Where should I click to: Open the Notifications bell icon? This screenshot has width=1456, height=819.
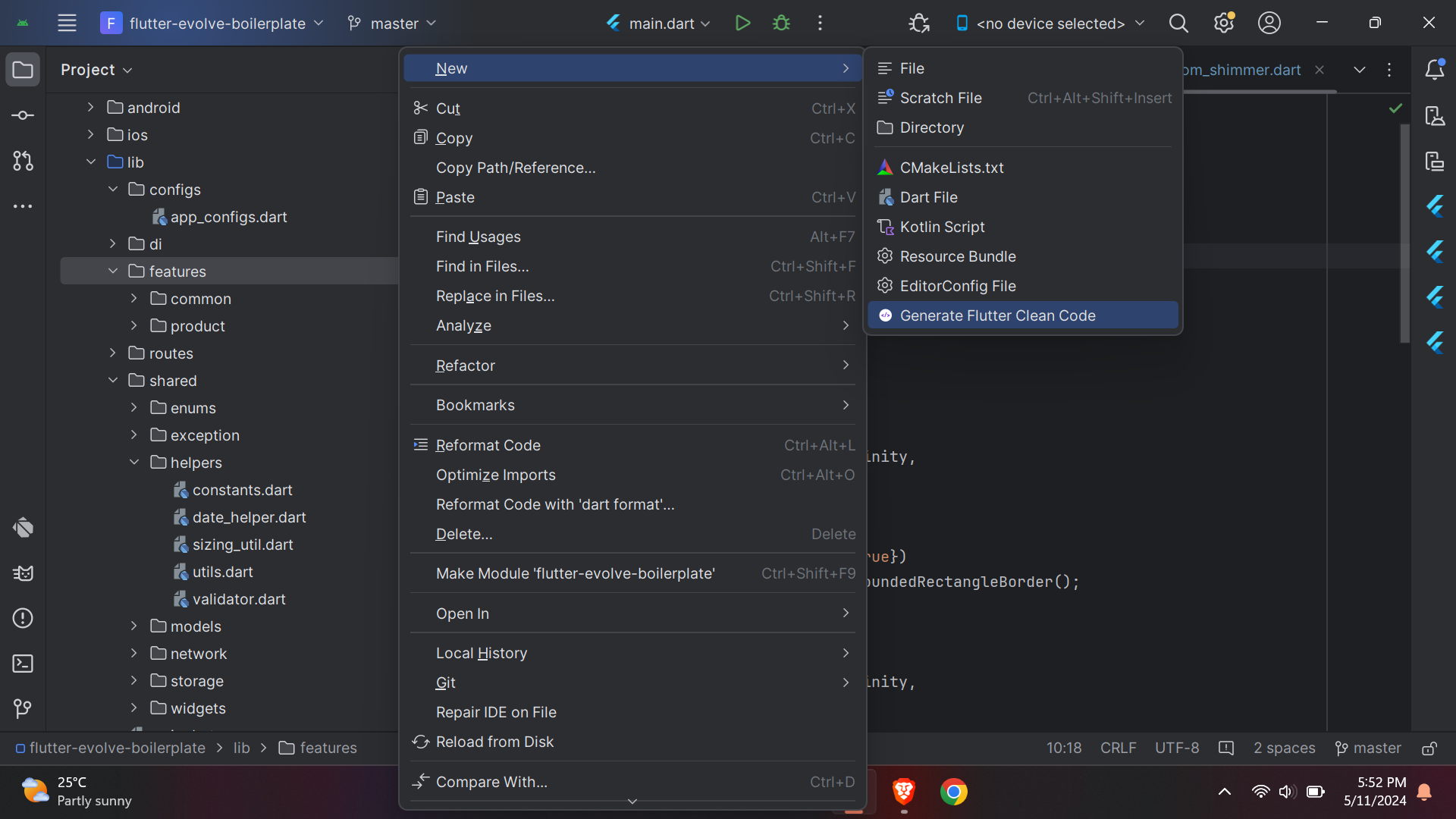(x=1434, y=70)
